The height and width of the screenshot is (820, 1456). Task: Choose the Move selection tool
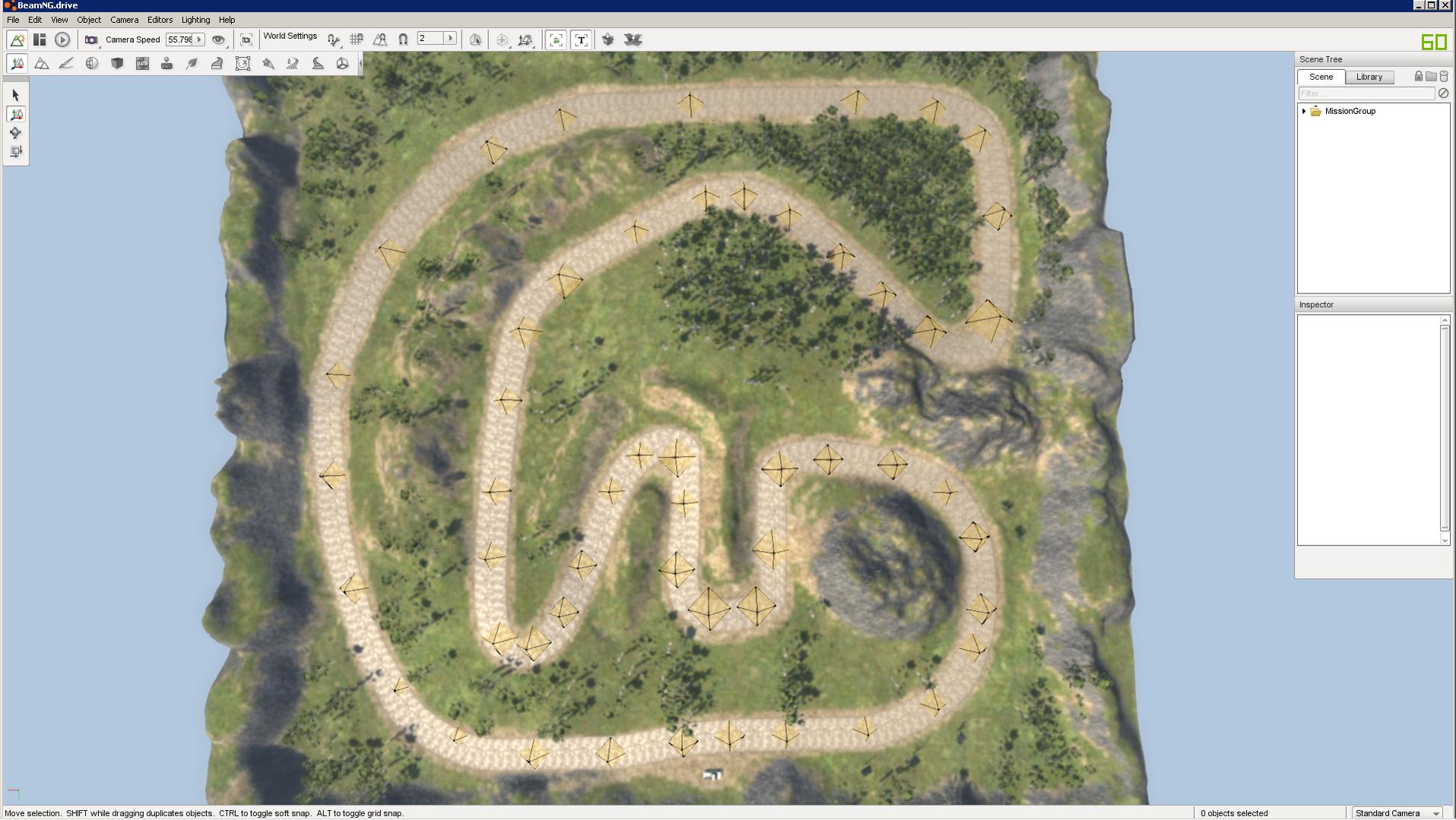(x=16, y=114)
